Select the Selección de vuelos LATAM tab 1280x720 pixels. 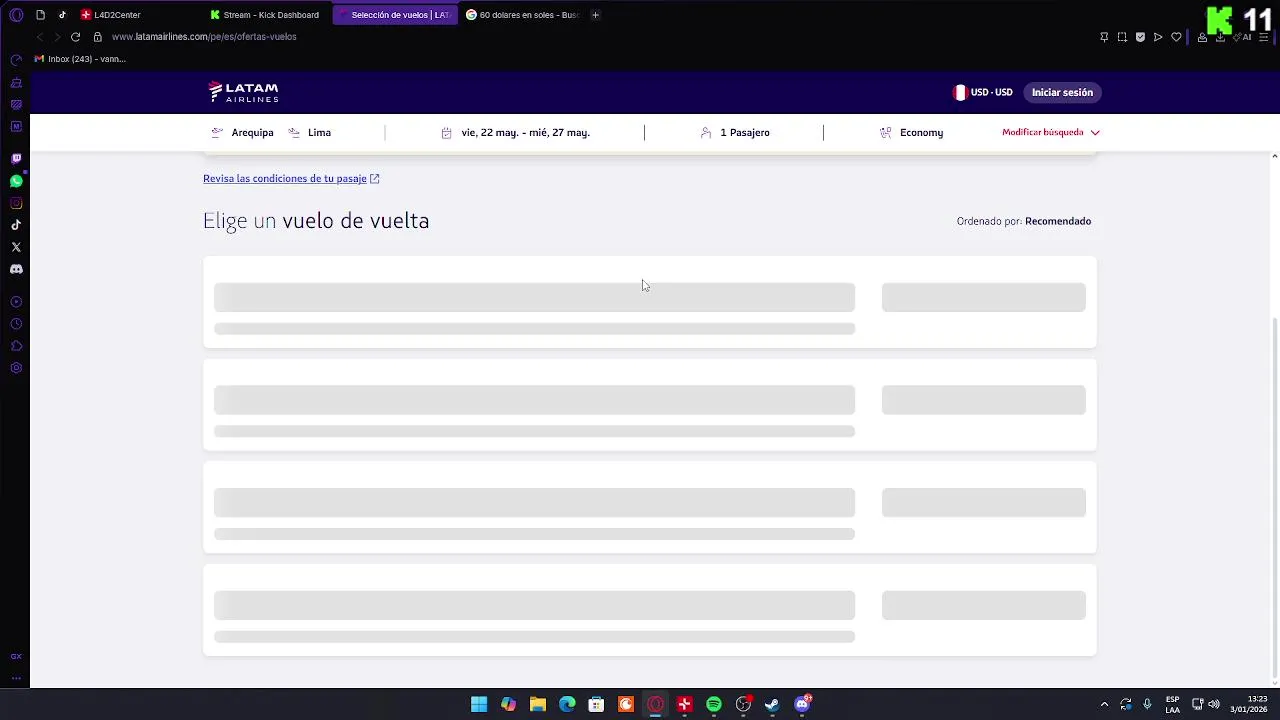(395, 15)
